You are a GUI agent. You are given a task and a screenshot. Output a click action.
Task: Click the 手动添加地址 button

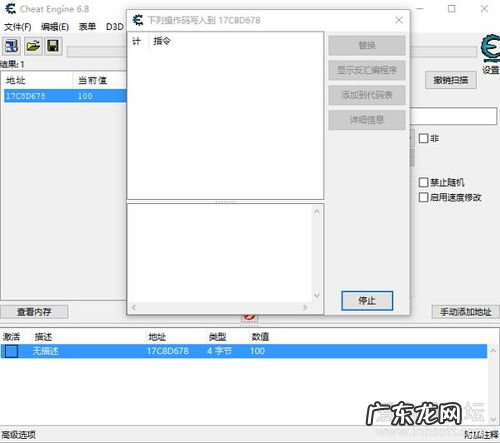click(x=466, y=312)
